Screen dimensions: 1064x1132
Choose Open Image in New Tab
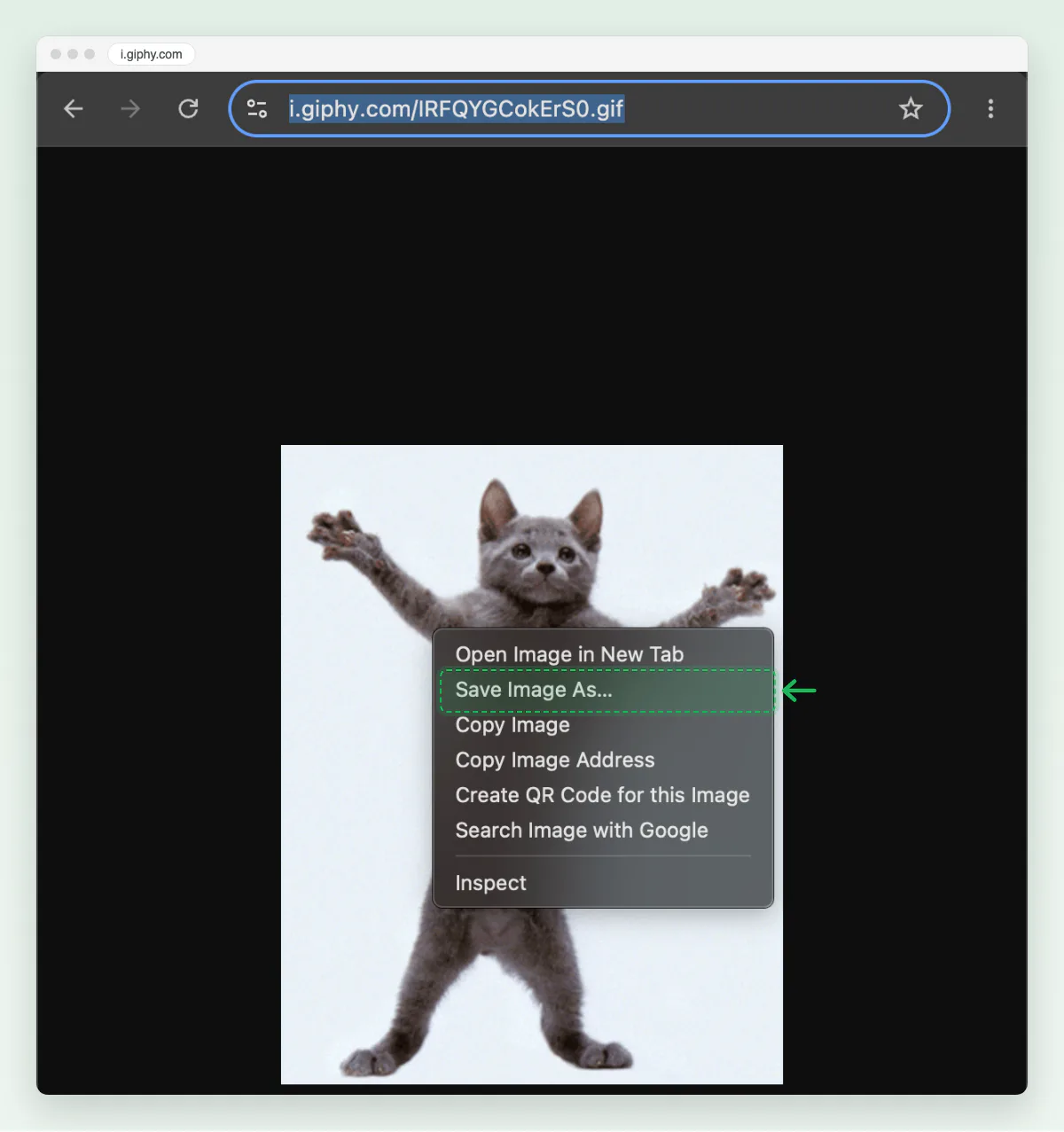(603, 654)
